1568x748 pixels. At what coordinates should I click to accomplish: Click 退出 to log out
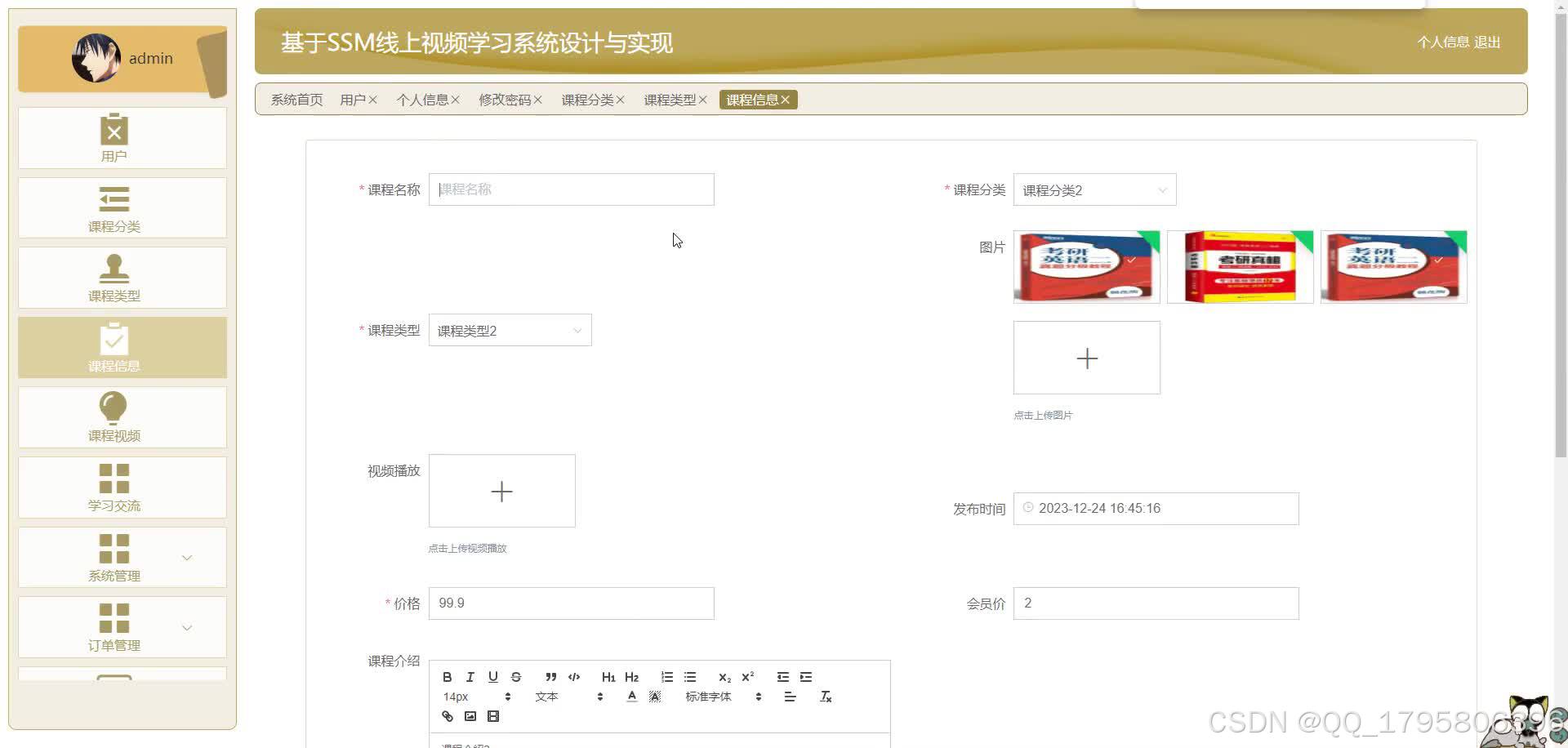(x=1488, y=42)
